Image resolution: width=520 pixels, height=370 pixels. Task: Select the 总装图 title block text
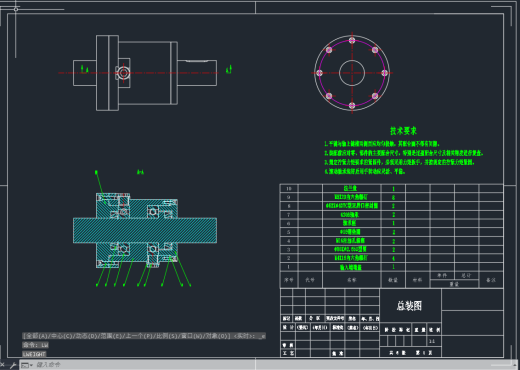(409, 306)
